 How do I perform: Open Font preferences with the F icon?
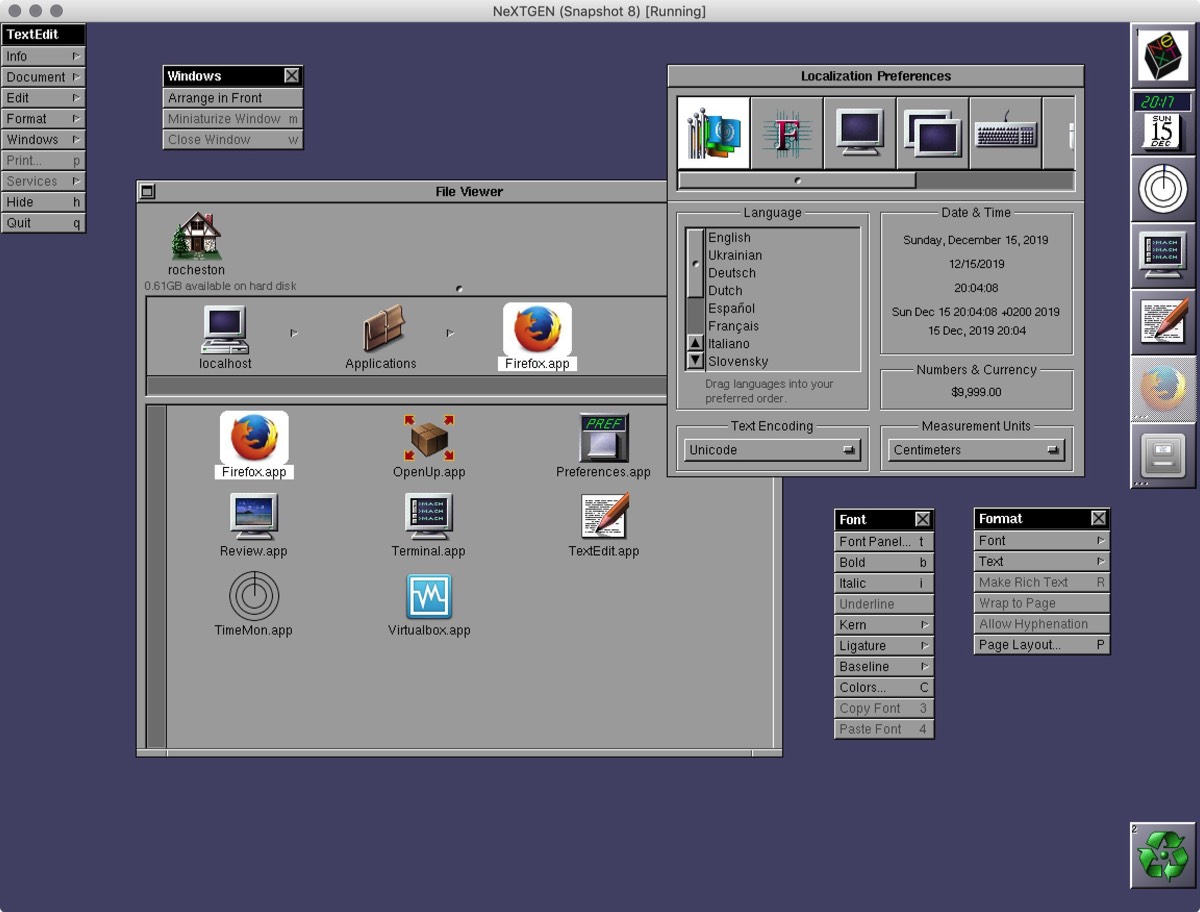[787, 133]
